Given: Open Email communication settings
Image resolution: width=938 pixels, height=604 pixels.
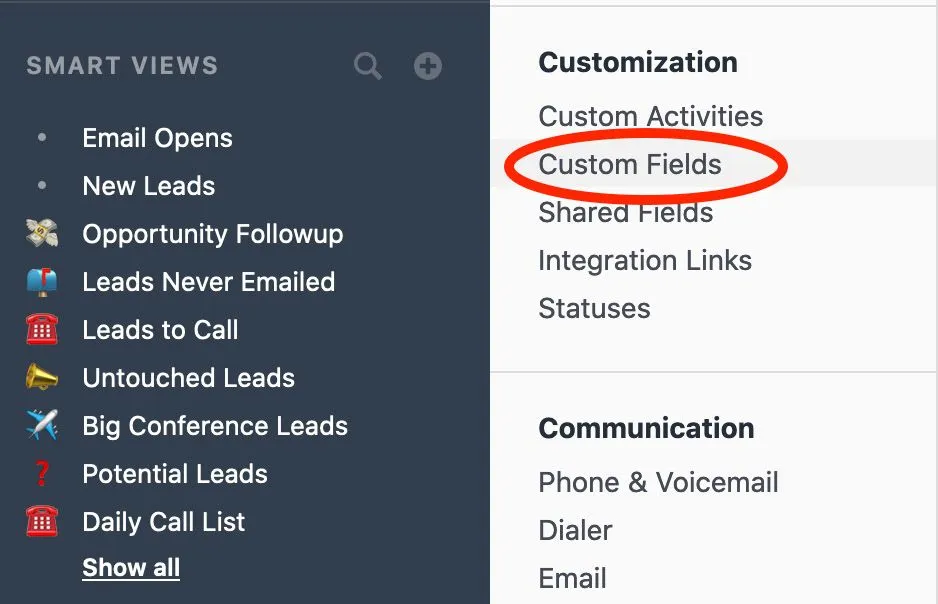Looking at the screenshot, I should (572, 578).
